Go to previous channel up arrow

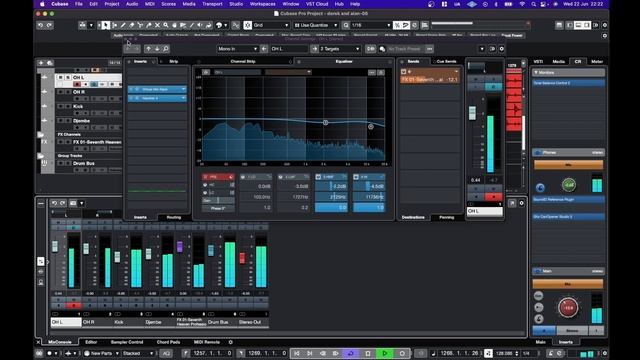tap(148, 49)
